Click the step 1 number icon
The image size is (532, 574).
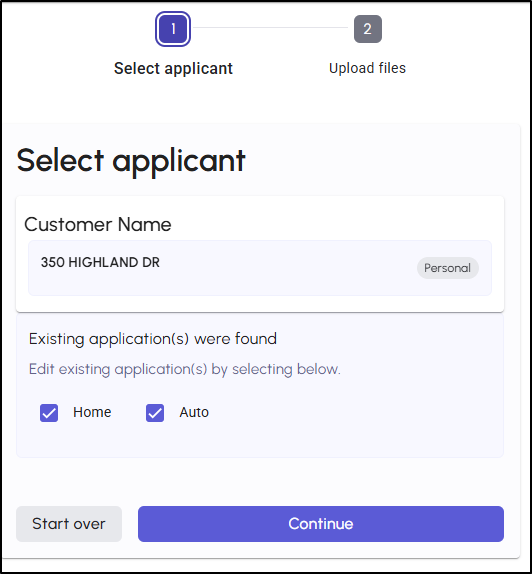[x=173, y=29]
